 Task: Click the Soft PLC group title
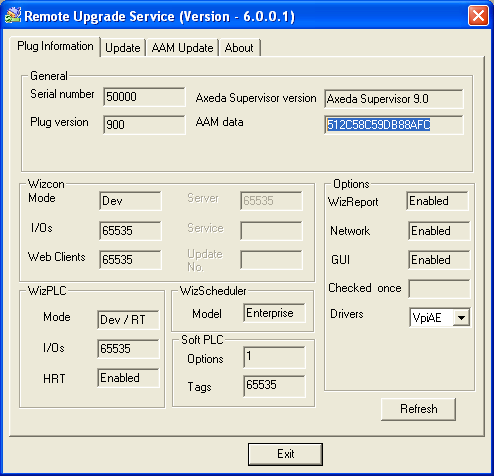coord(202,340)
